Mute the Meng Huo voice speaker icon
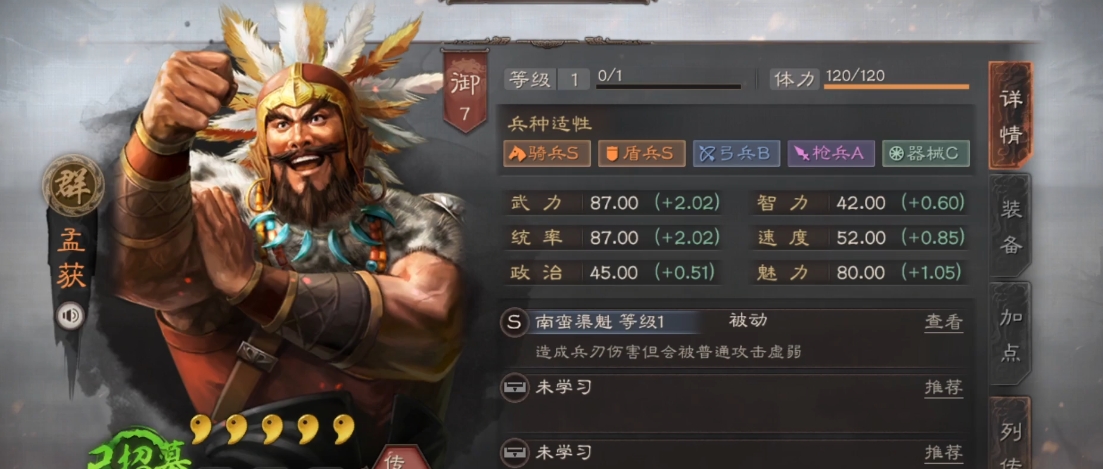Viewport: 1103px width, 469px height. coord(70,315)
